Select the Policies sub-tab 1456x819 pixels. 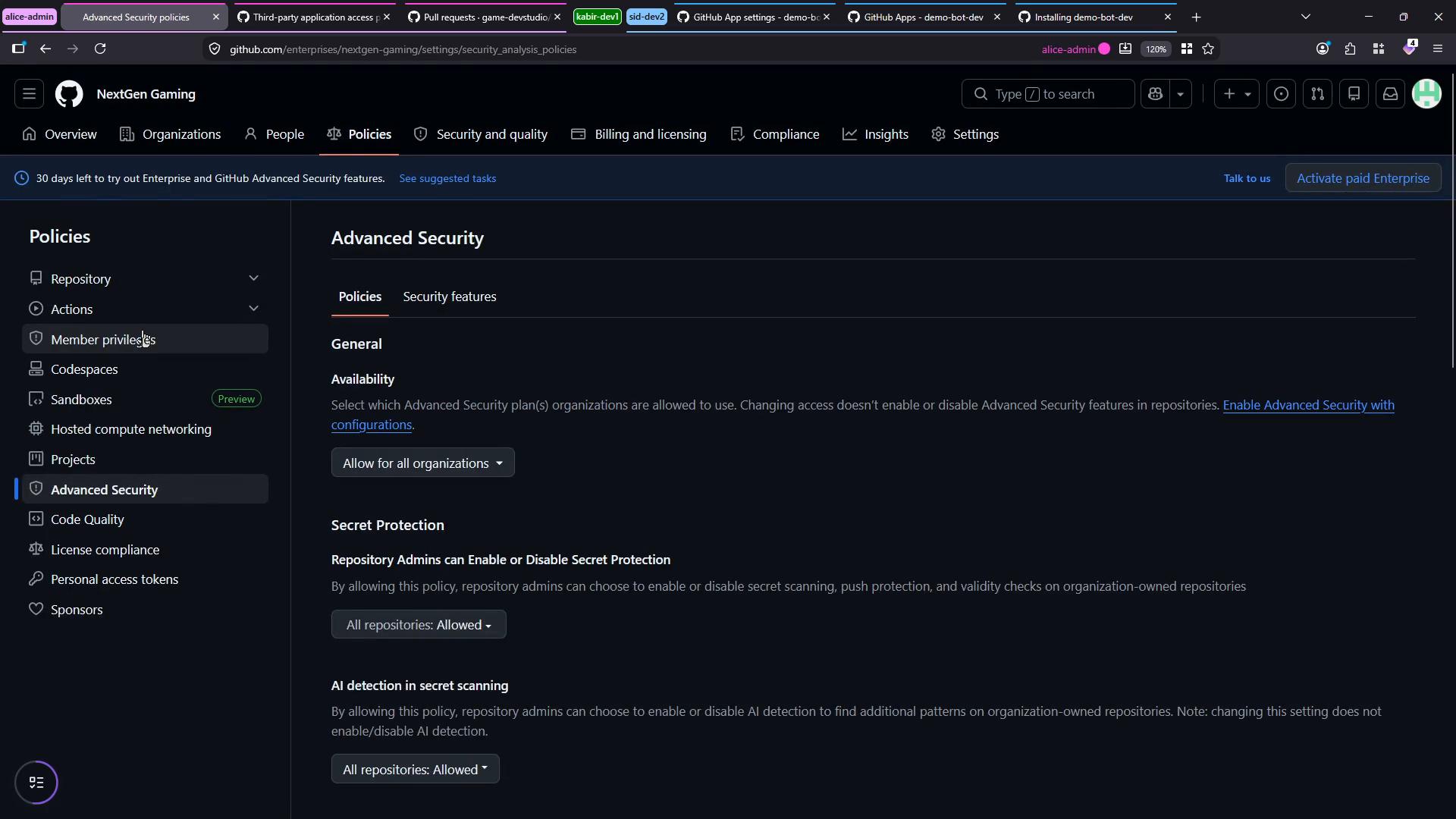(359, 297)
